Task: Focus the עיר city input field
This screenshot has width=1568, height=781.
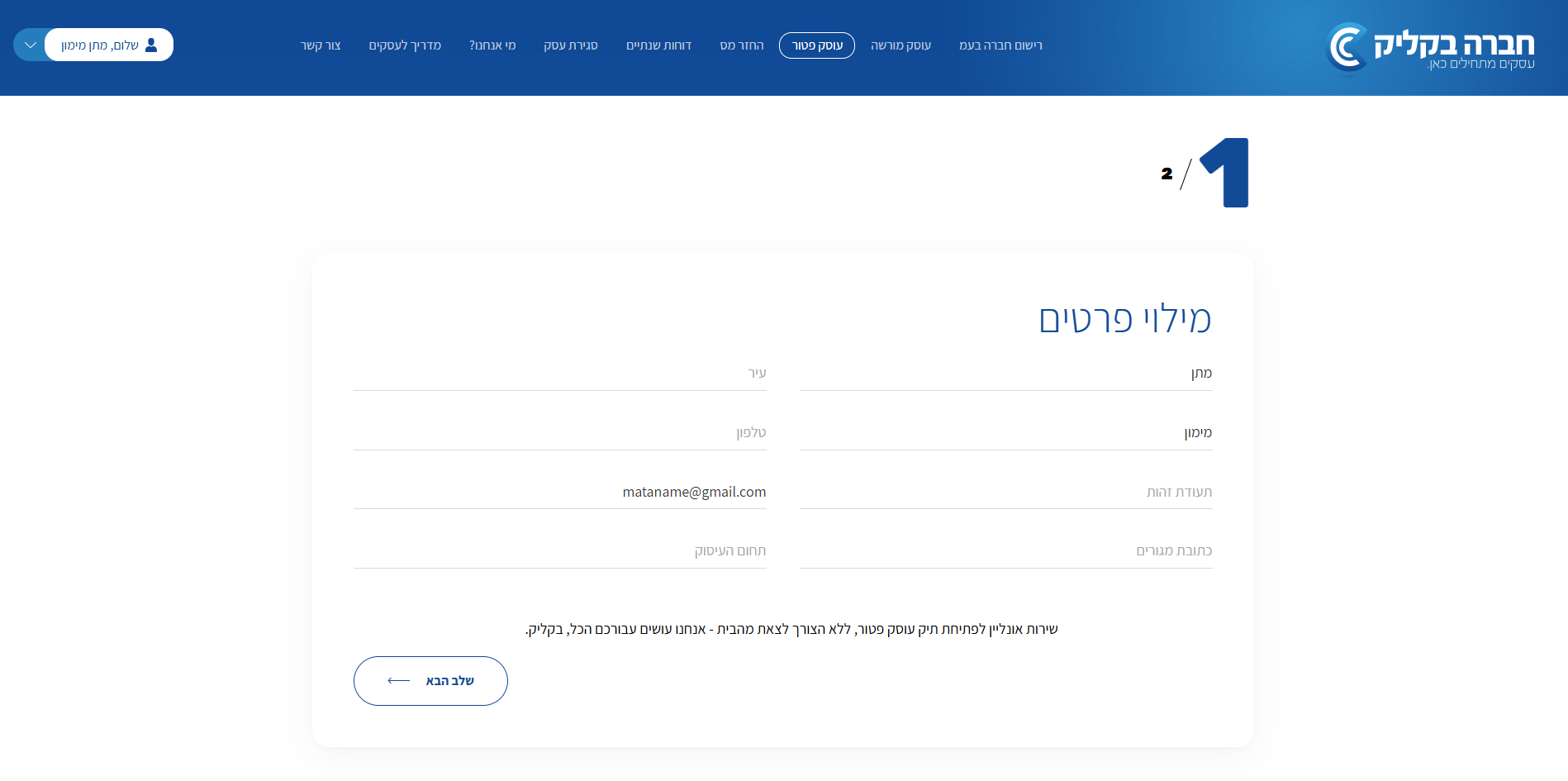Action: point(559,374)
